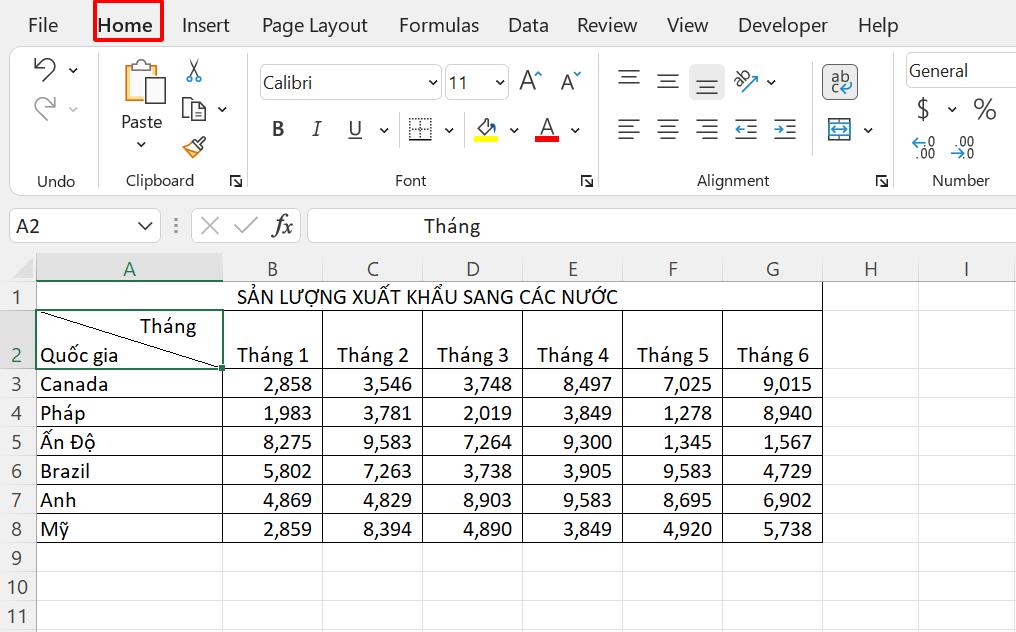This screenshot has width=1016, height=632.
Task: Click the Decrease Decimal icon
Action: point(960,147)
